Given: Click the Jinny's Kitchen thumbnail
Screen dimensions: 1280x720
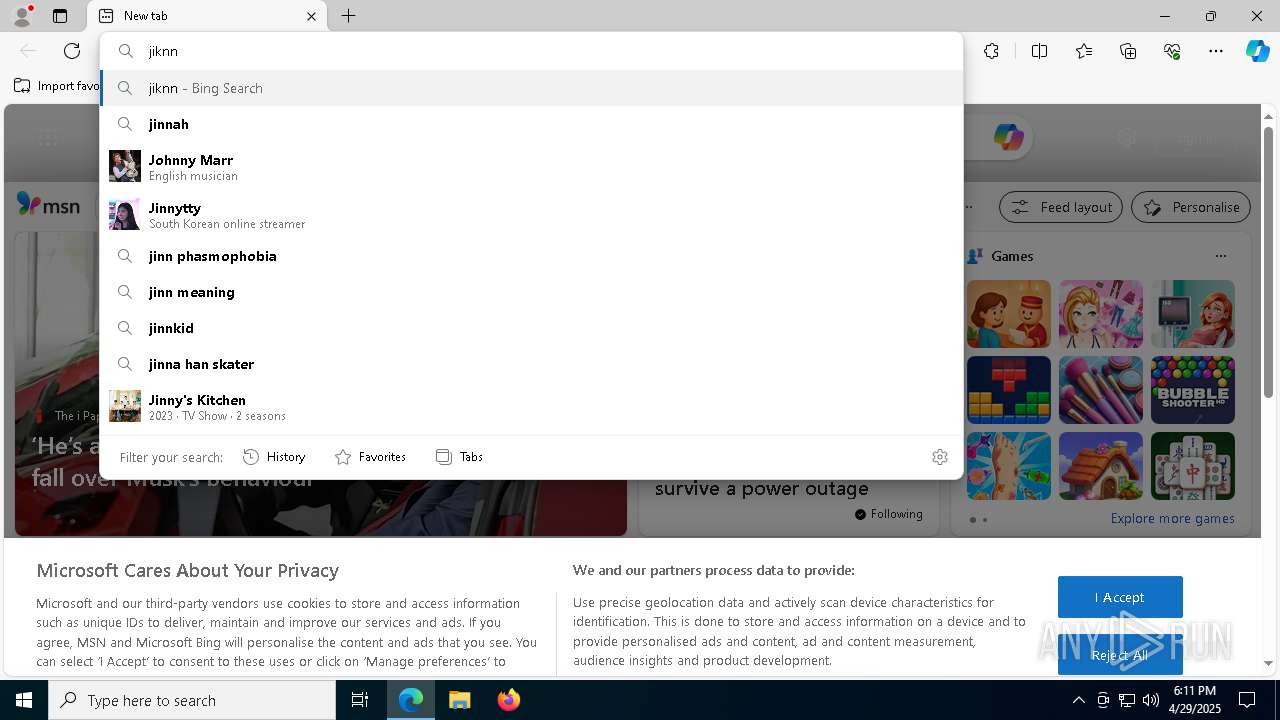Looking at the screenshot, I should [x=125, y=406].
